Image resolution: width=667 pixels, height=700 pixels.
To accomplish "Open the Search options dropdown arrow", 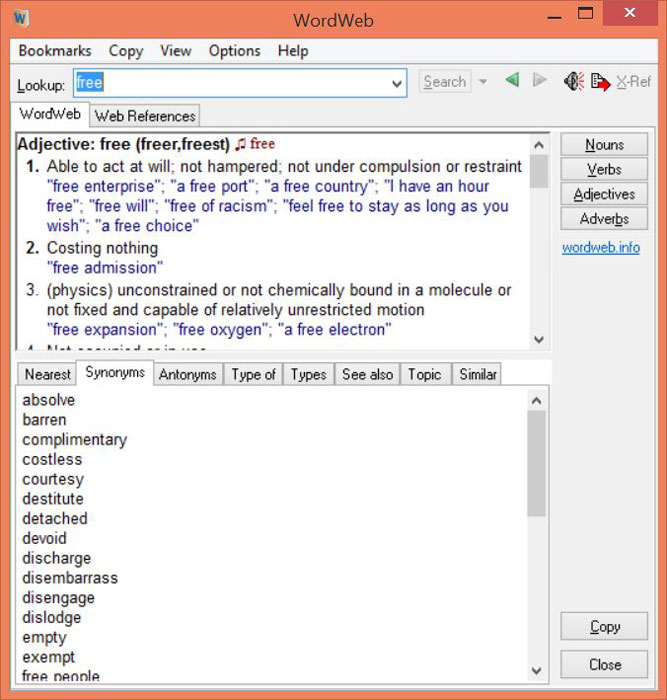I will pos(483,82).
